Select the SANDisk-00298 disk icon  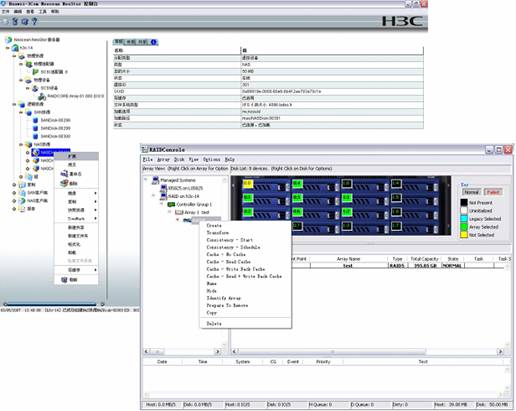[36, 120]
